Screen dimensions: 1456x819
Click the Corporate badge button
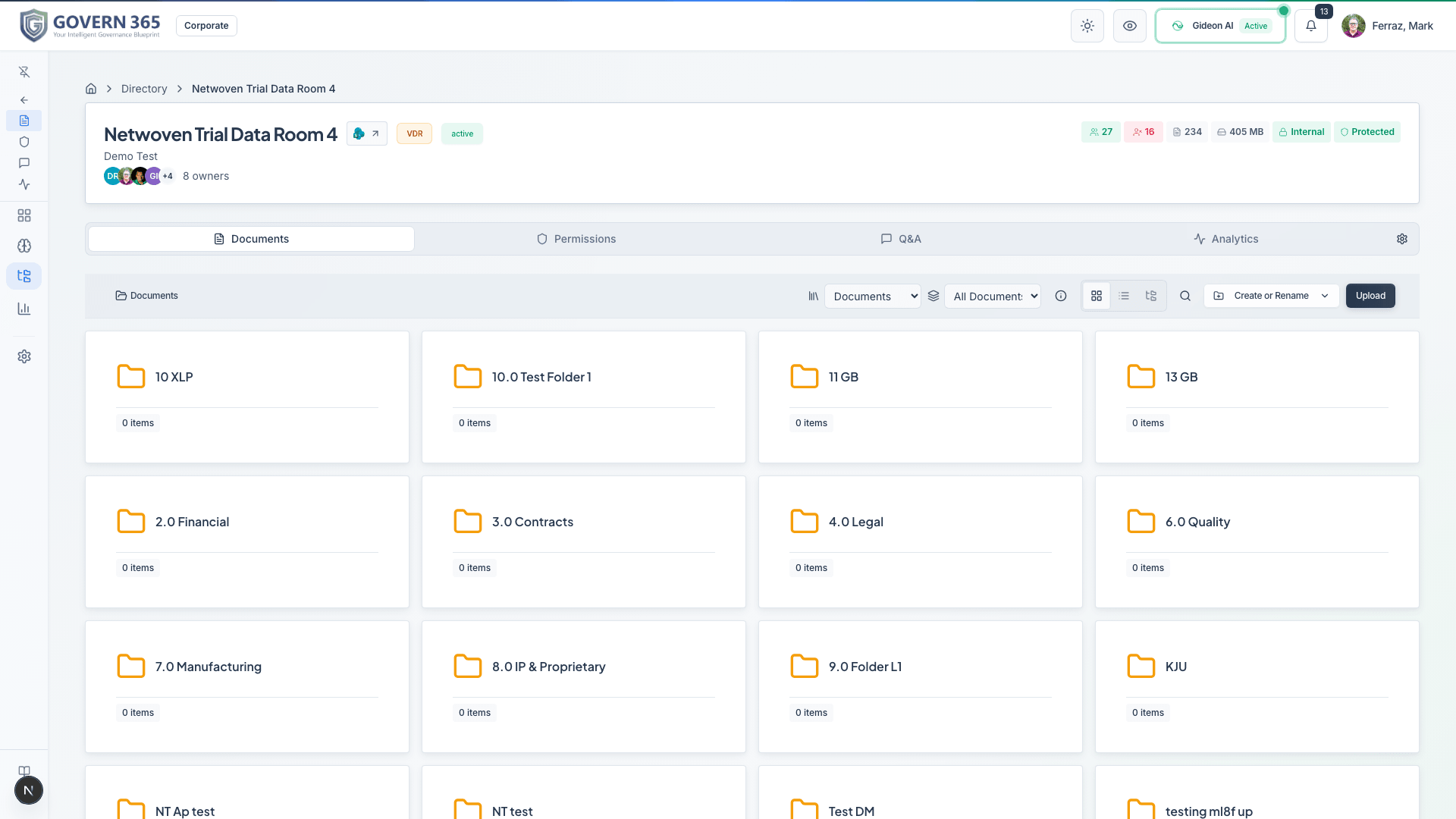[206, 26]
